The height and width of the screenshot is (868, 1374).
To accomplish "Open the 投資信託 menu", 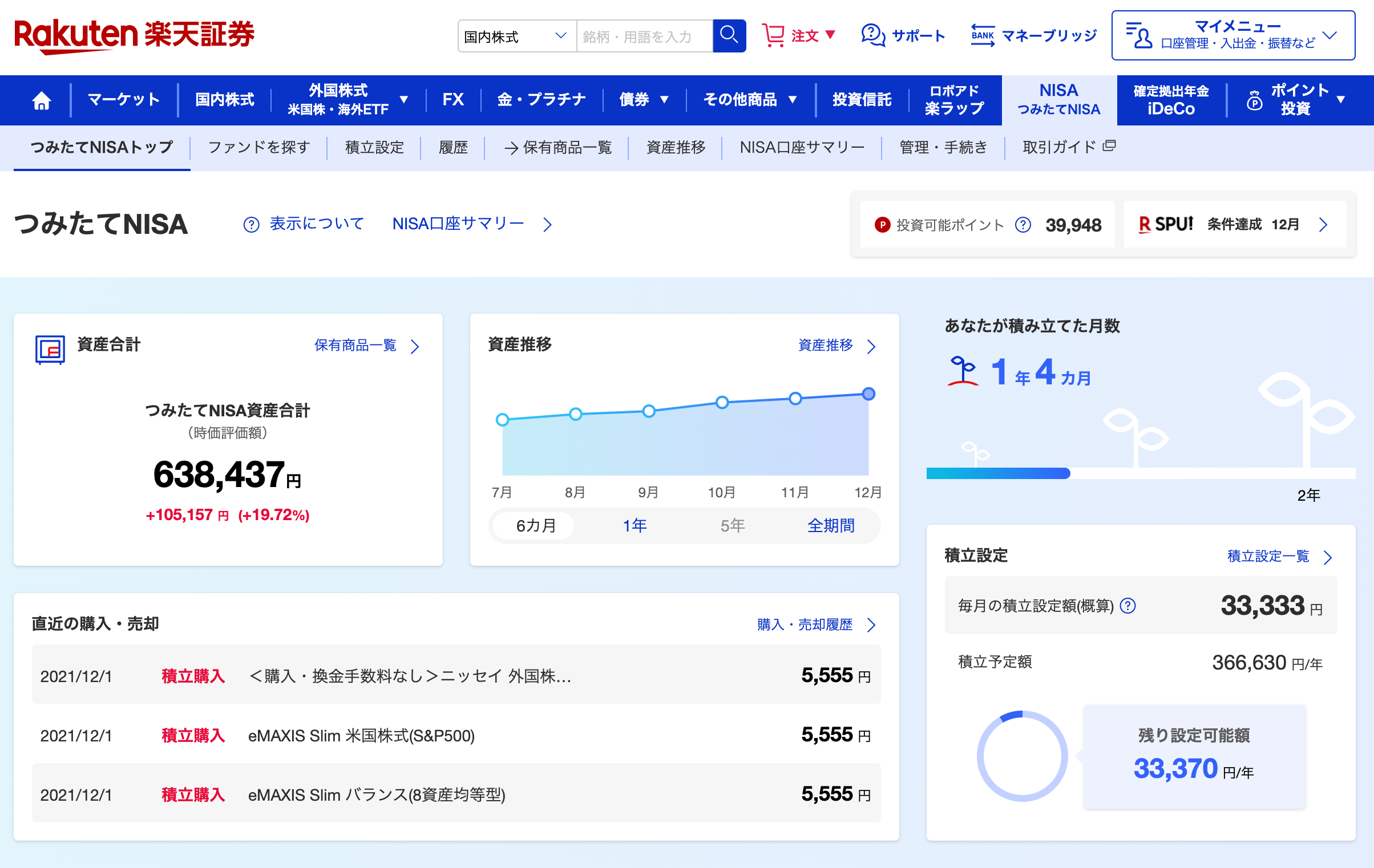I will point(862,100).
